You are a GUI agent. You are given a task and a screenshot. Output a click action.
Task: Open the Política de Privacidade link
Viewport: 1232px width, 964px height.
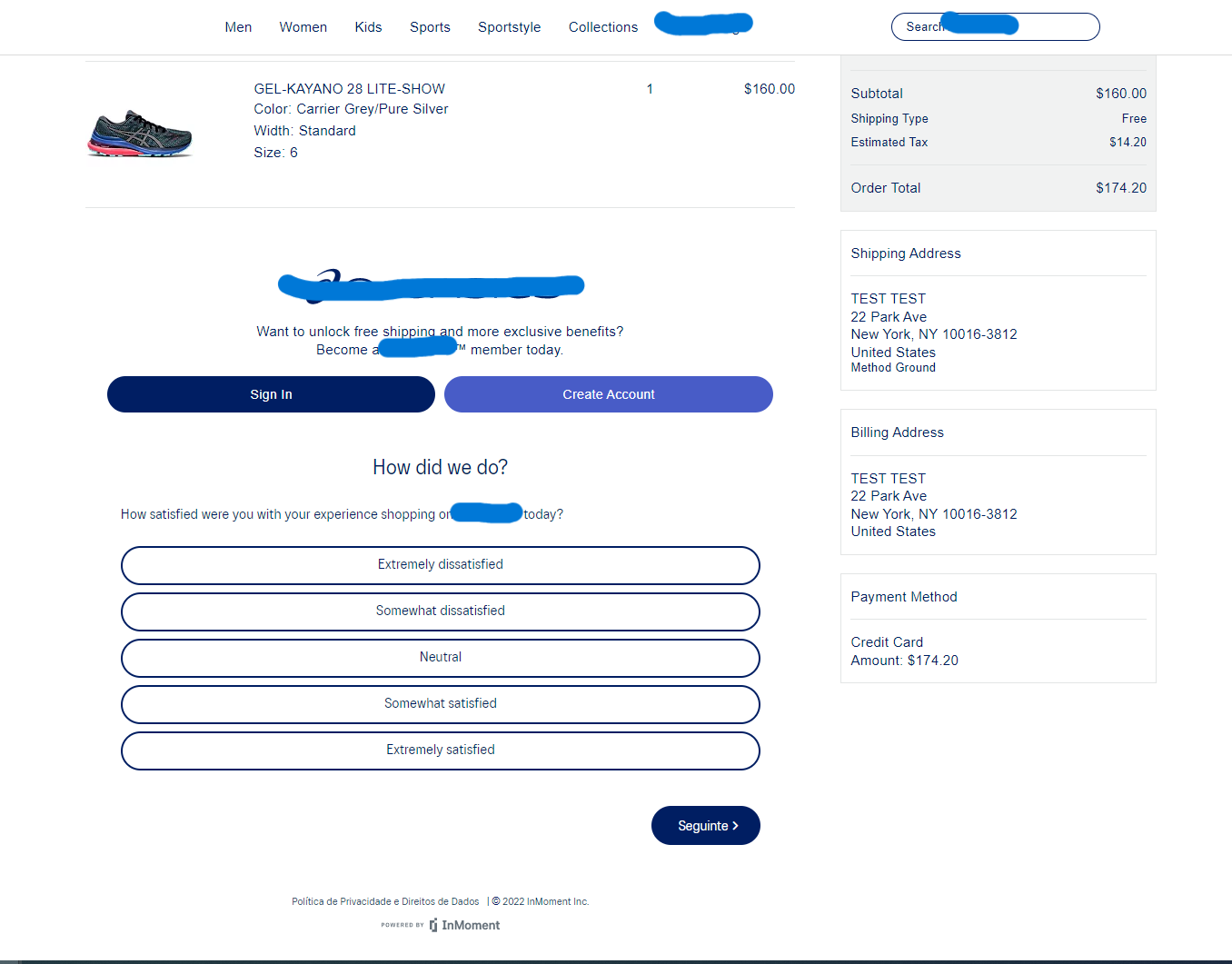point(384,900)
